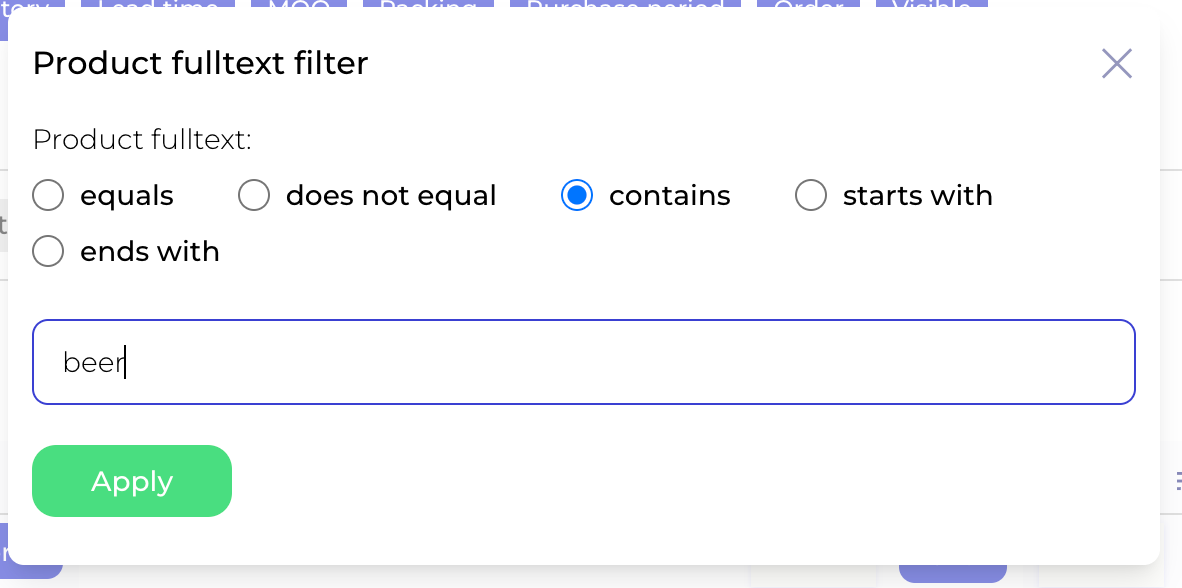Click the purple button beside the white button
1182x588 pixels.
pyautogui.click(x=952, y=575)
